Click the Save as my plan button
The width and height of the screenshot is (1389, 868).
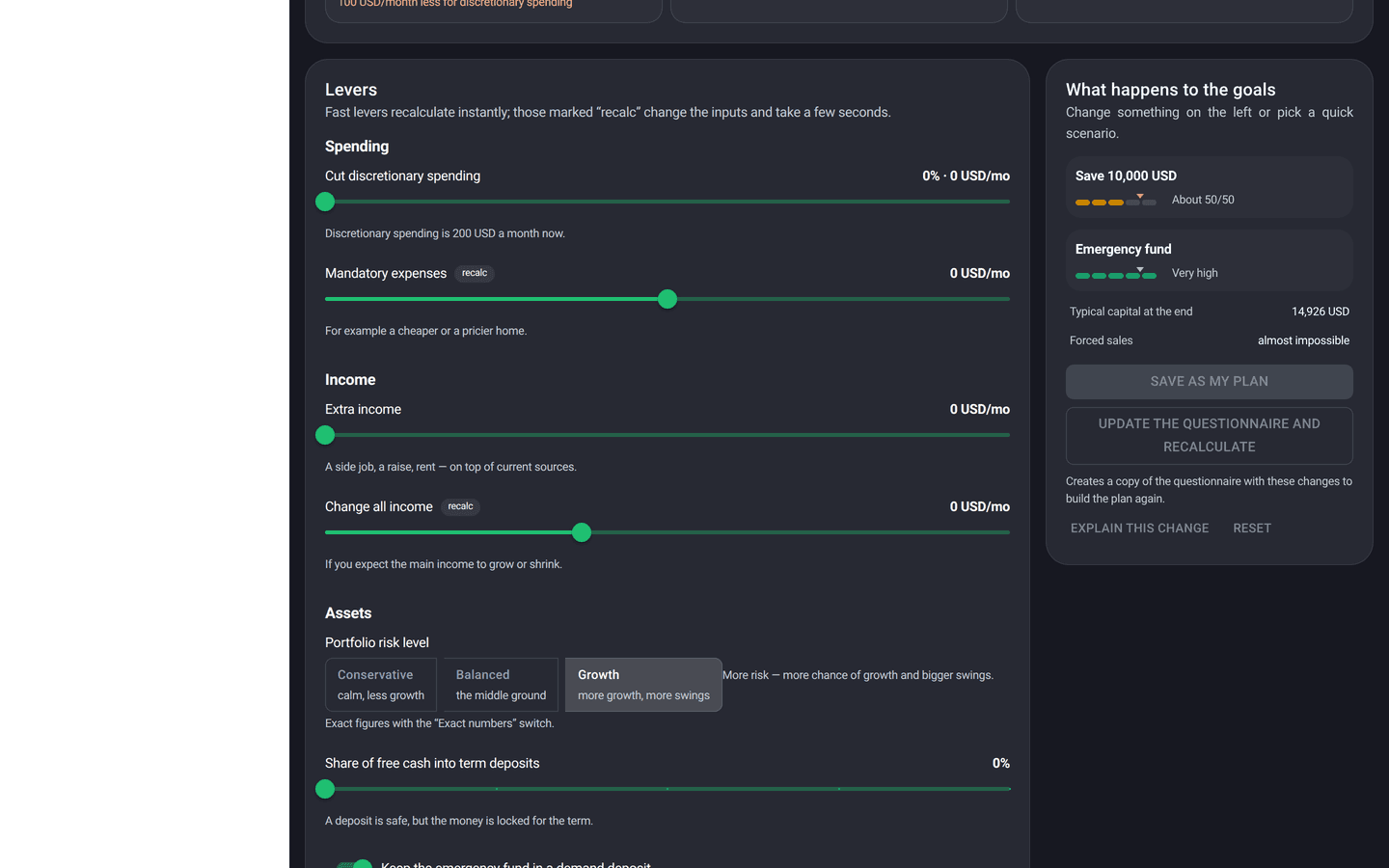point(1210,382)
